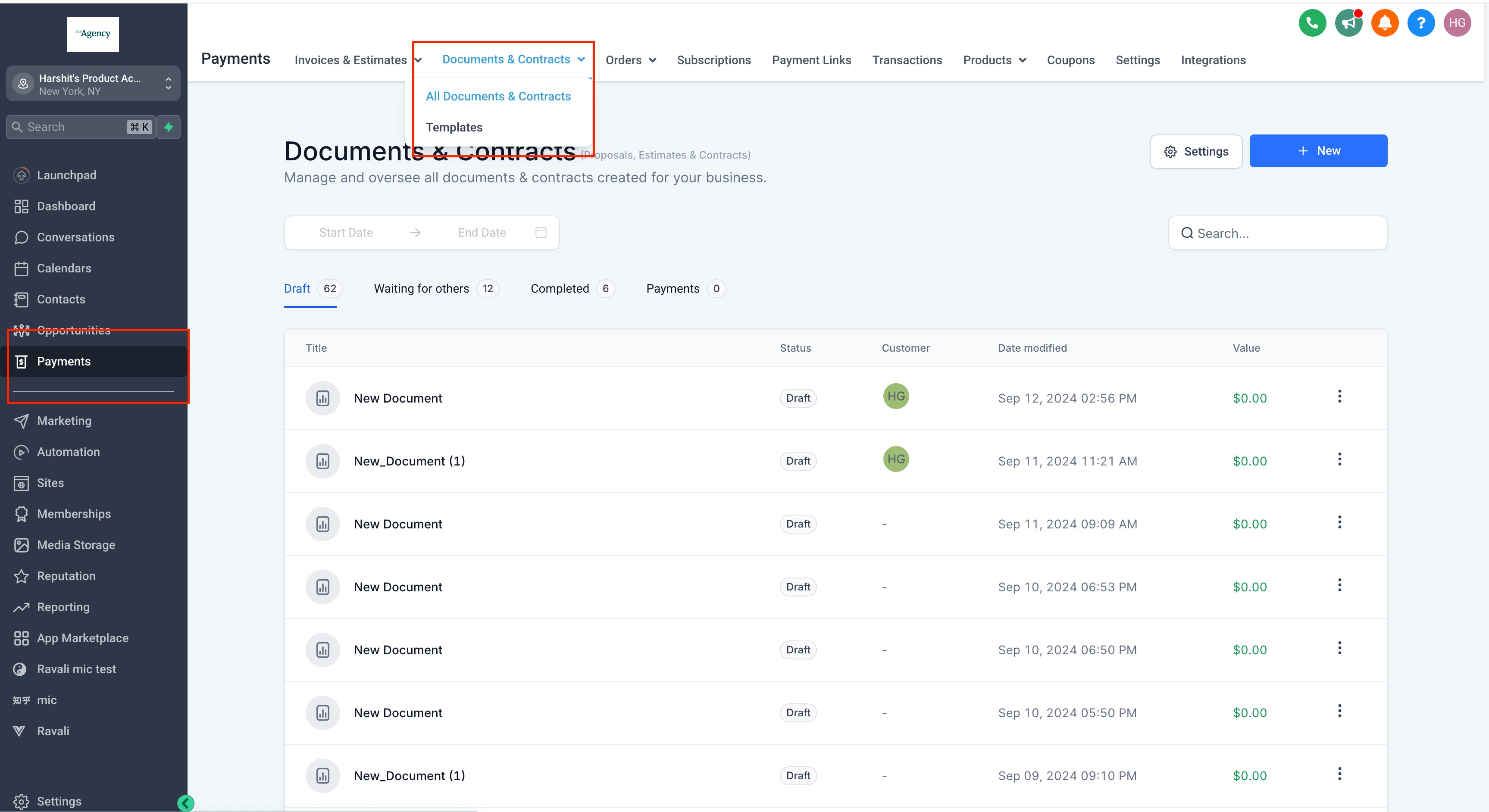Open the HG user avatar menu

[x=1457, y=23]
